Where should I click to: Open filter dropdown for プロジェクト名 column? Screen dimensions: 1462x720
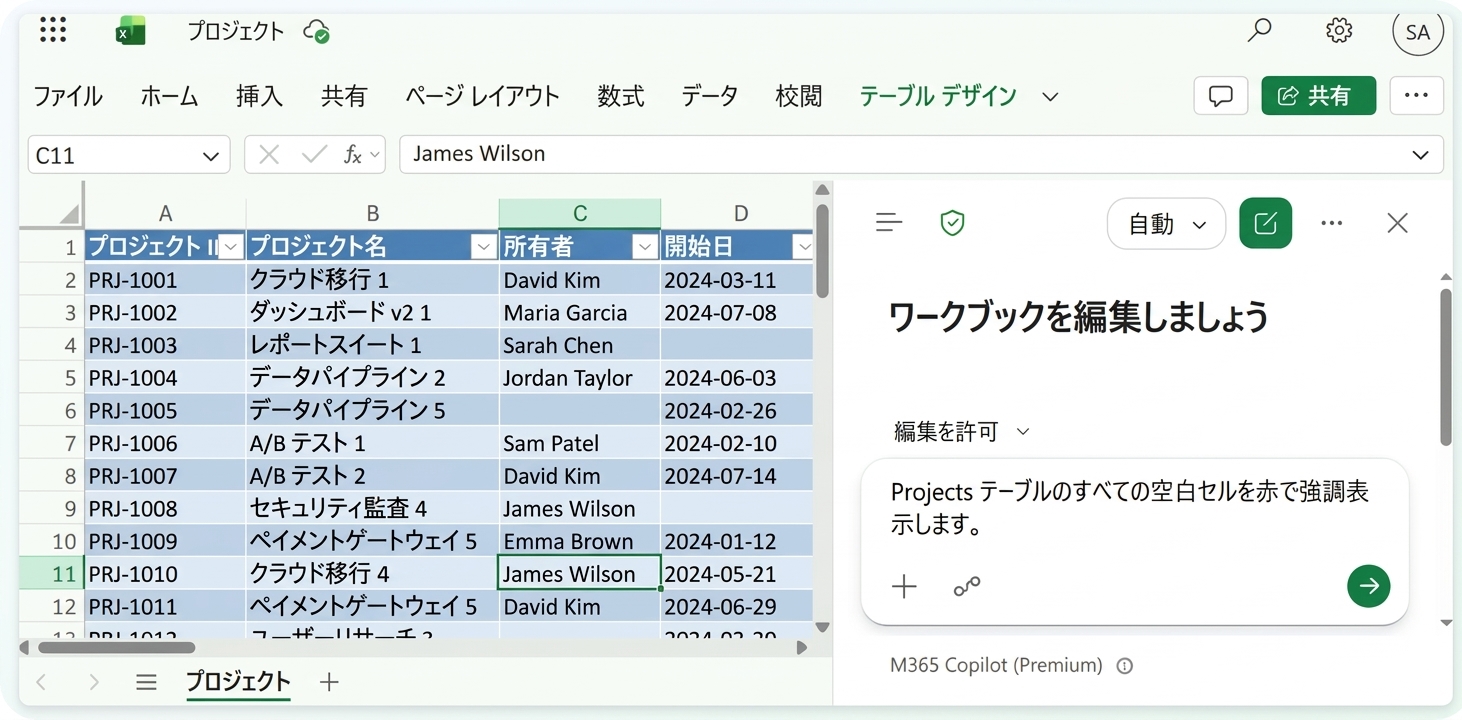[x=483, y=246]
